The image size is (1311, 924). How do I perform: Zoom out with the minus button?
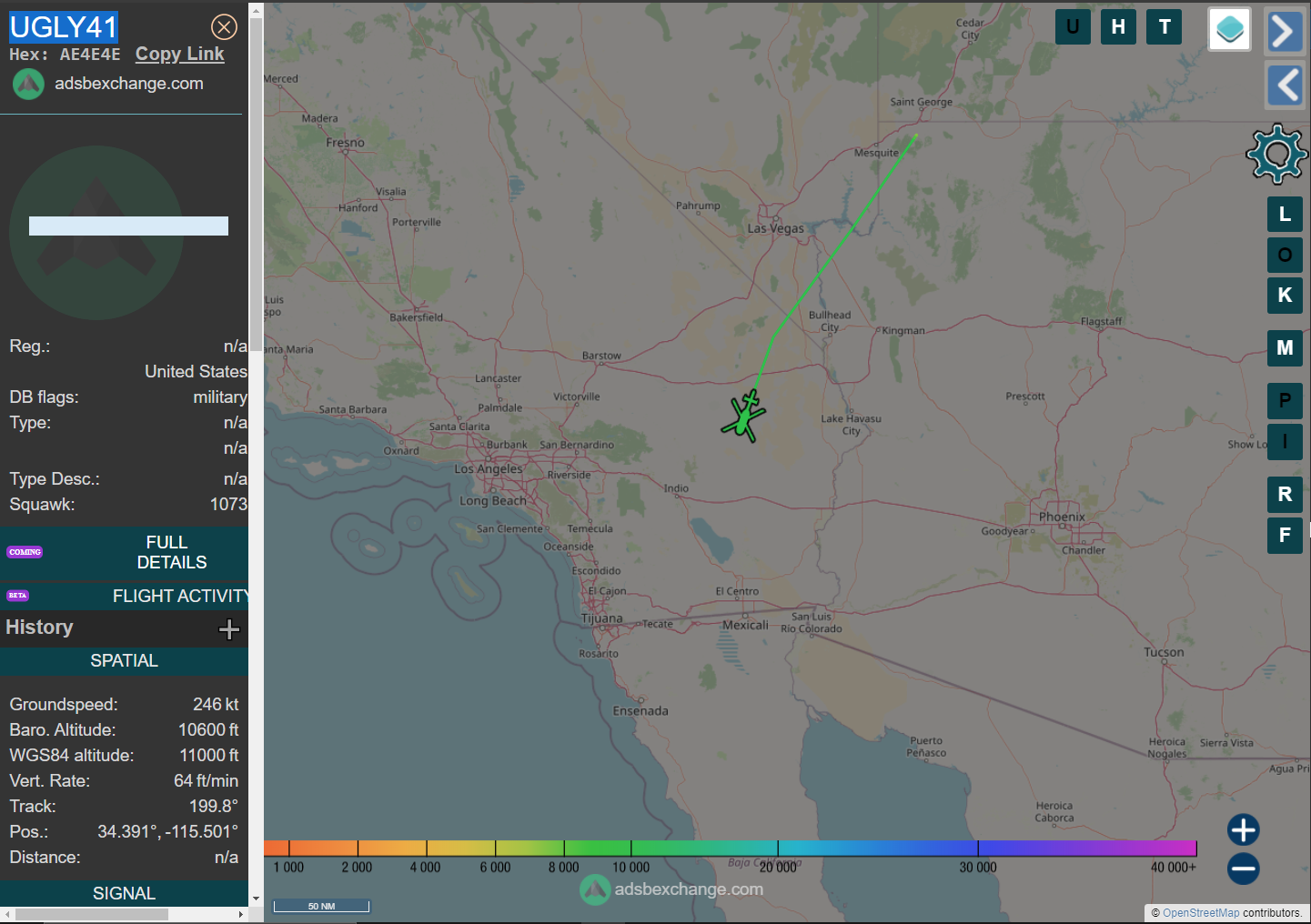coord(1243,869)
